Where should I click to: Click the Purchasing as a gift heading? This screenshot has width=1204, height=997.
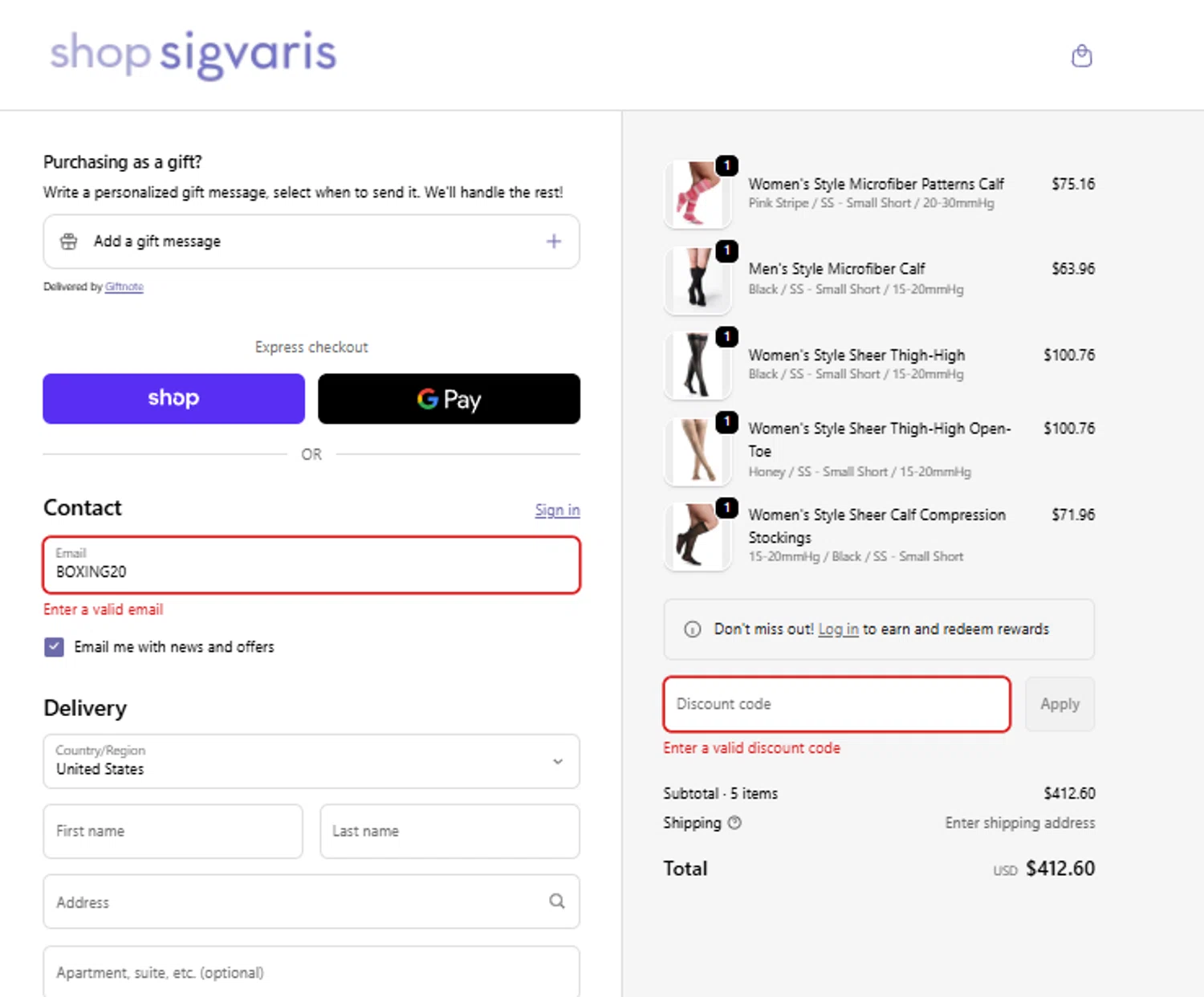[123, 161]
